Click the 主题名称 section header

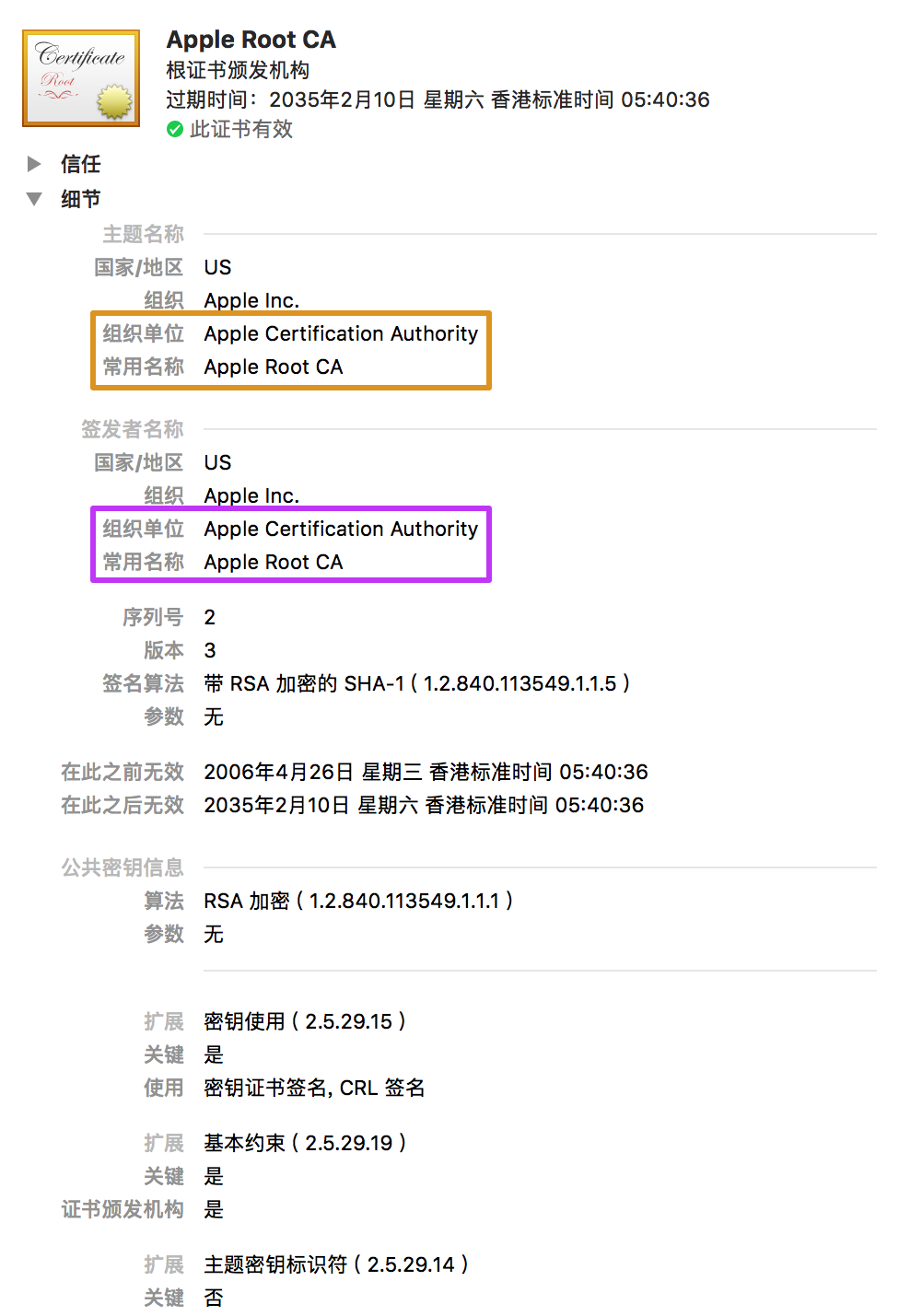tap(143, 234)
